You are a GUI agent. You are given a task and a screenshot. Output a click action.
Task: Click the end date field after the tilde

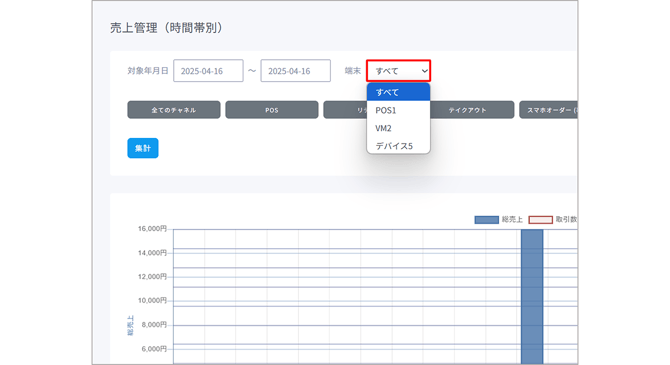coord(295,71)
